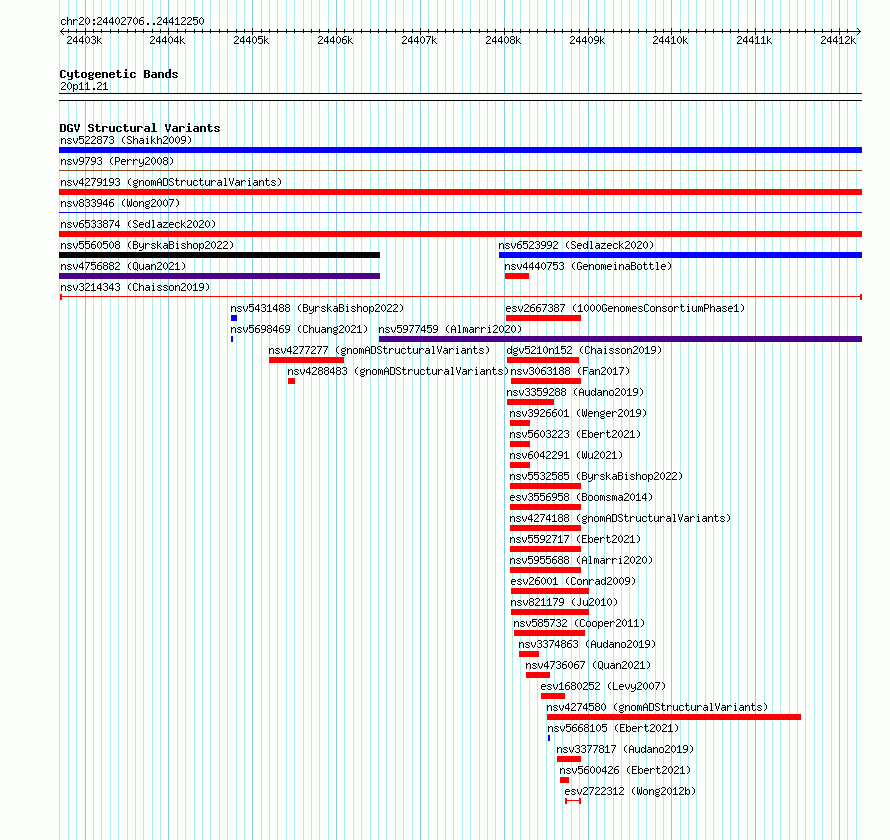This screenshot has height=840, width=890.
Task: Click nsv821179 (Ju2010) label
Action: (x=564, y=602)
